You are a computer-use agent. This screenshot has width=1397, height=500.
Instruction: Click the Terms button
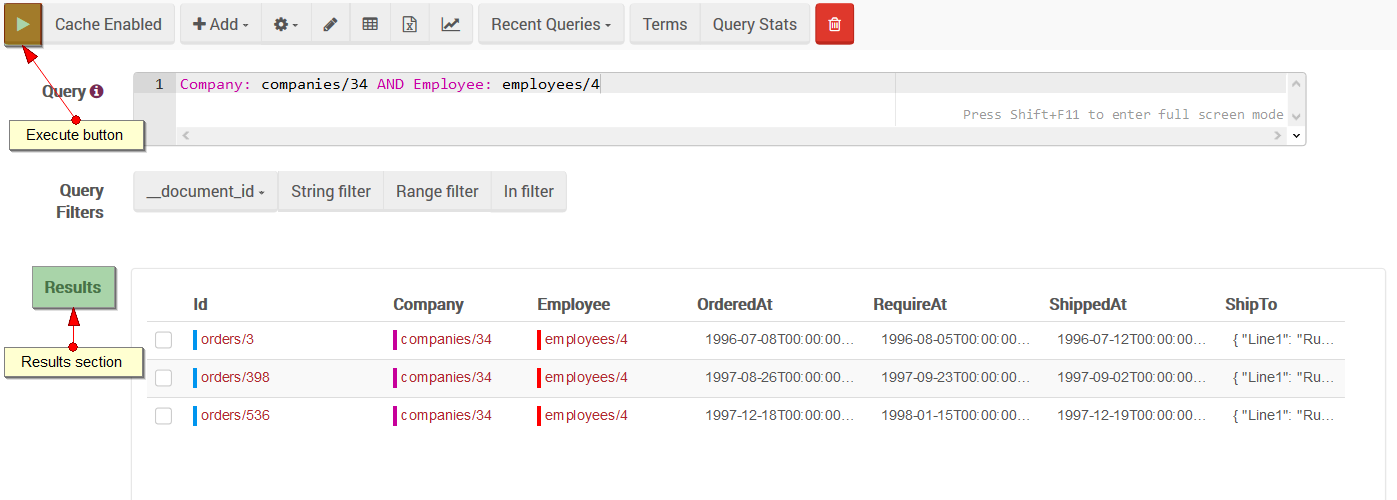pyautogui.click(x=665, y=24)
